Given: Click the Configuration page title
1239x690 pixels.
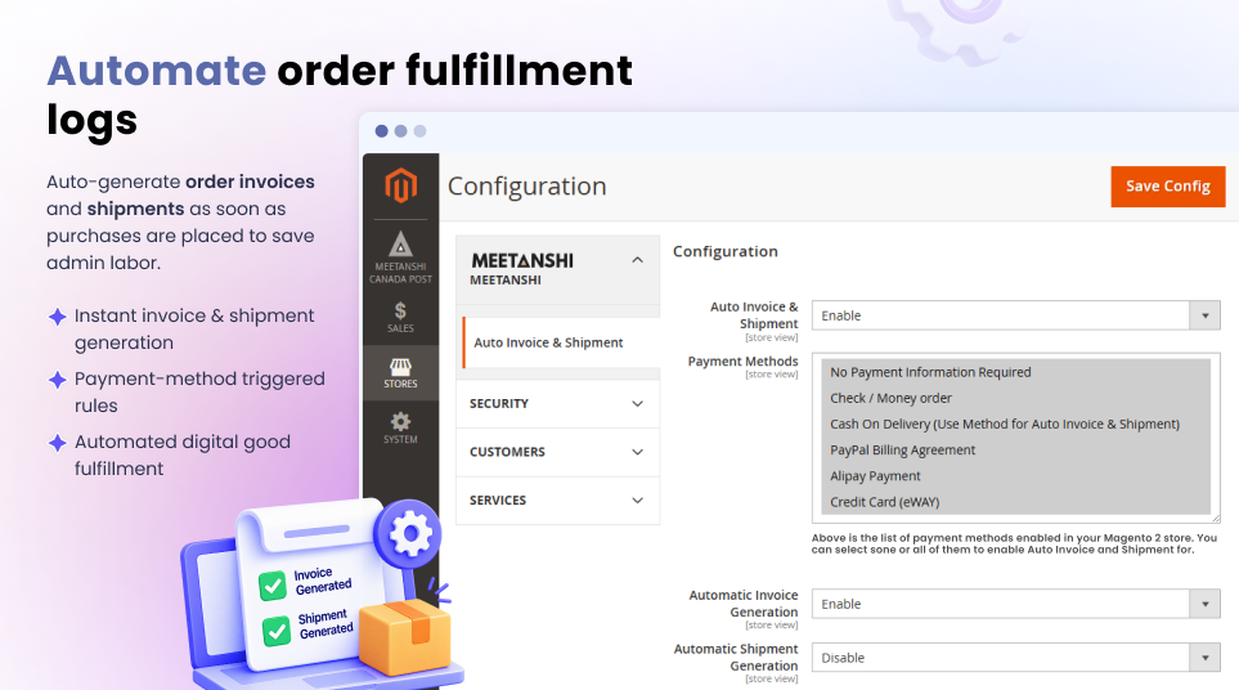Looking at the screenshot, I should tap(527, 187).
